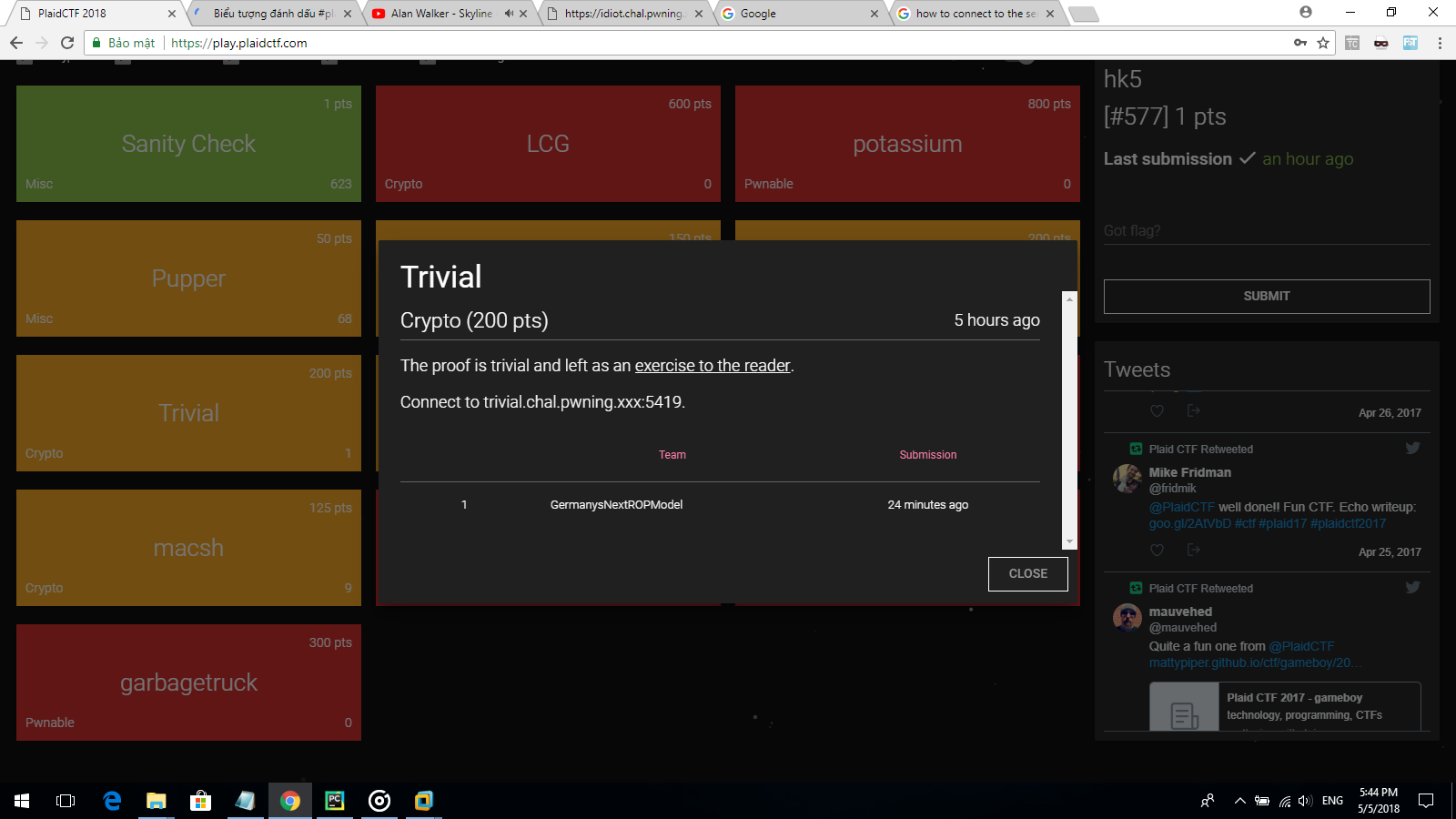Click the saved password key icon
Image resolution: width=1456 pixels, height=819 pixels.
point(1300,43)
